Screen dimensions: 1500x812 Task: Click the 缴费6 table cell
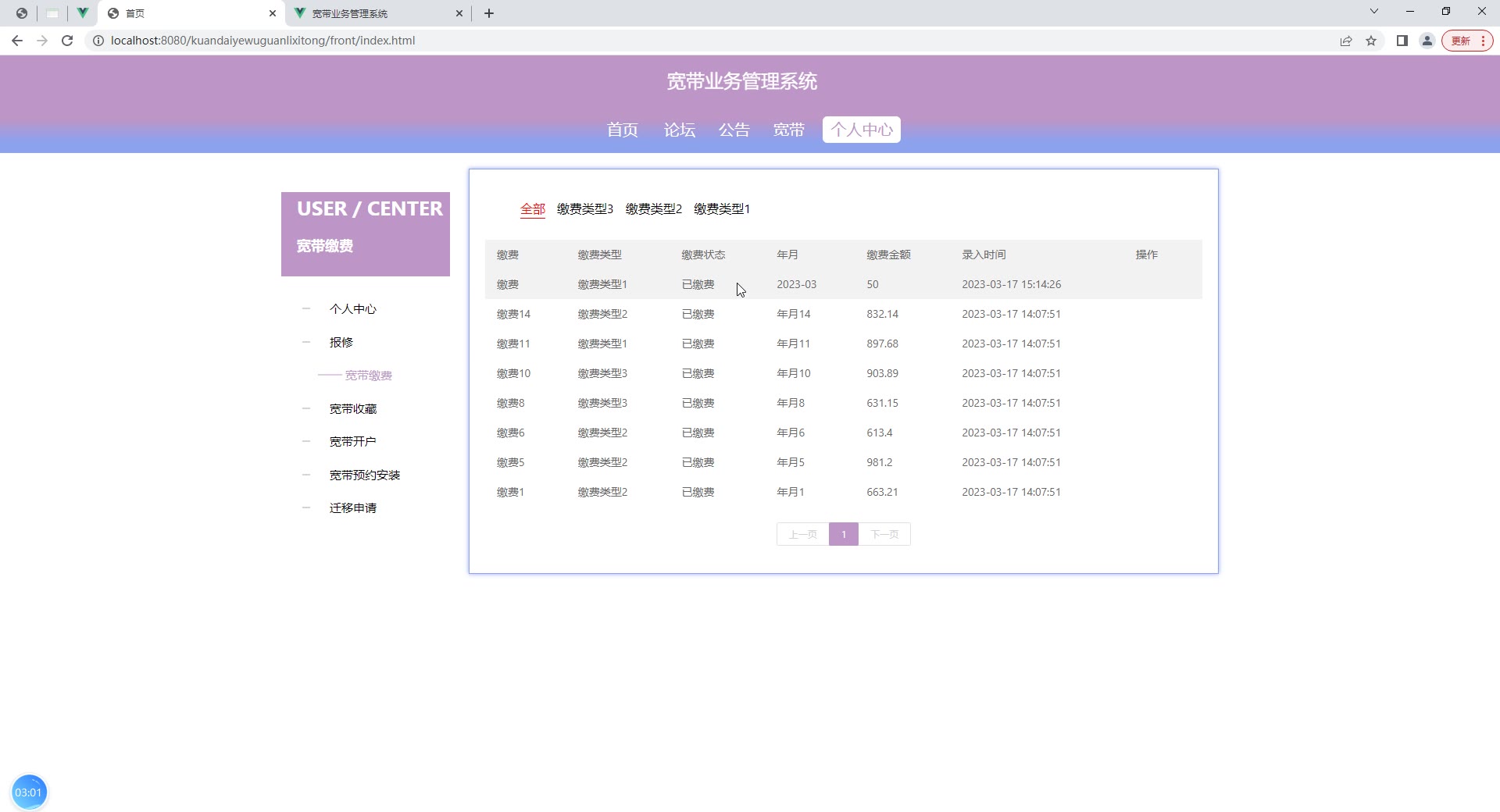tap(511, 433)
